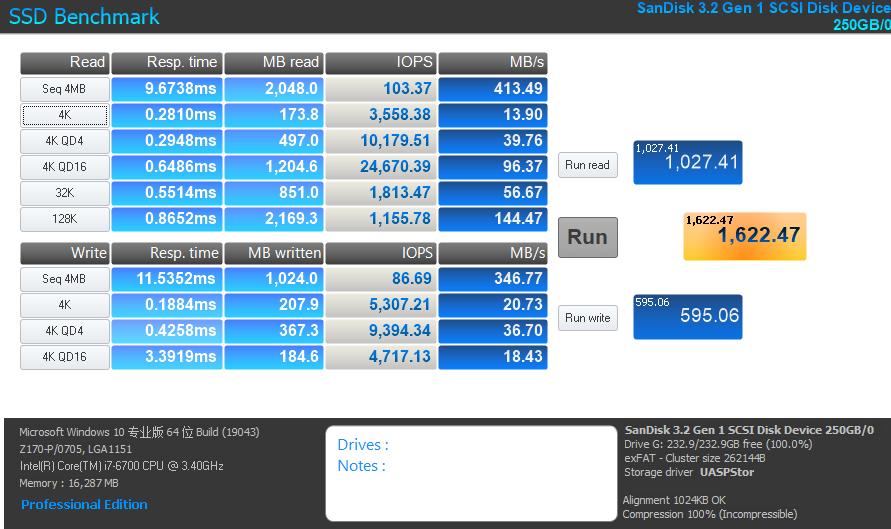Select the Write 4K test button

click(x=65, y=305)
